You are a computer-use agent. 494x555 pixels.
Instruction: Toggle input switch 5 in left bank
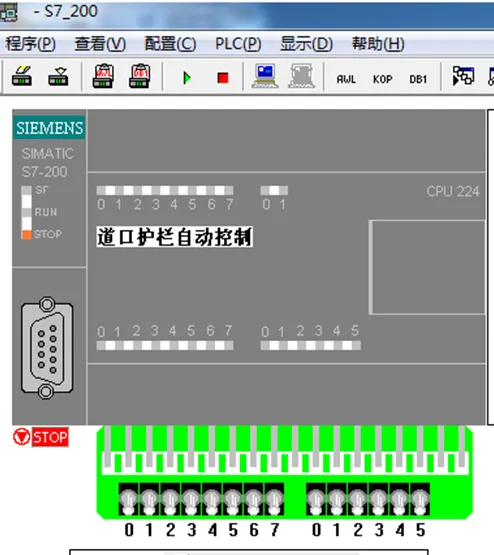tap(233, 499)
